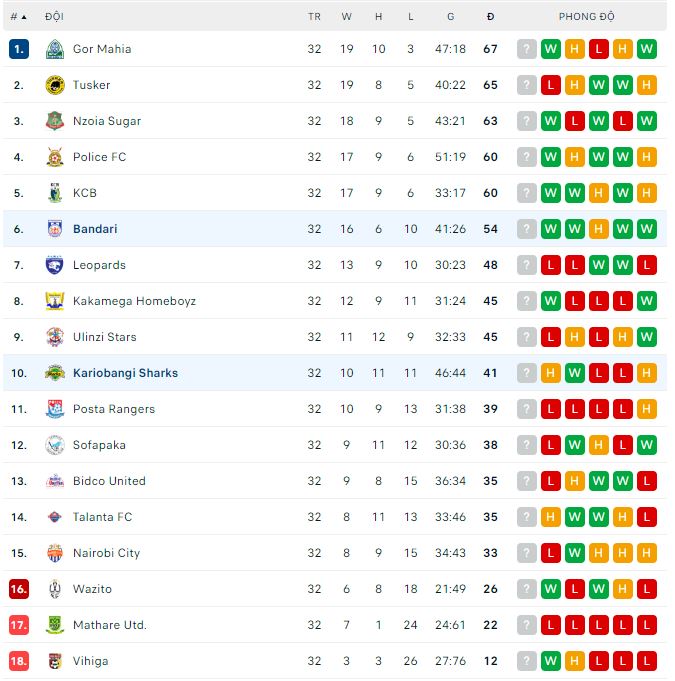
Task: Open the Leopards team link
Action: (x=99, y=265)
